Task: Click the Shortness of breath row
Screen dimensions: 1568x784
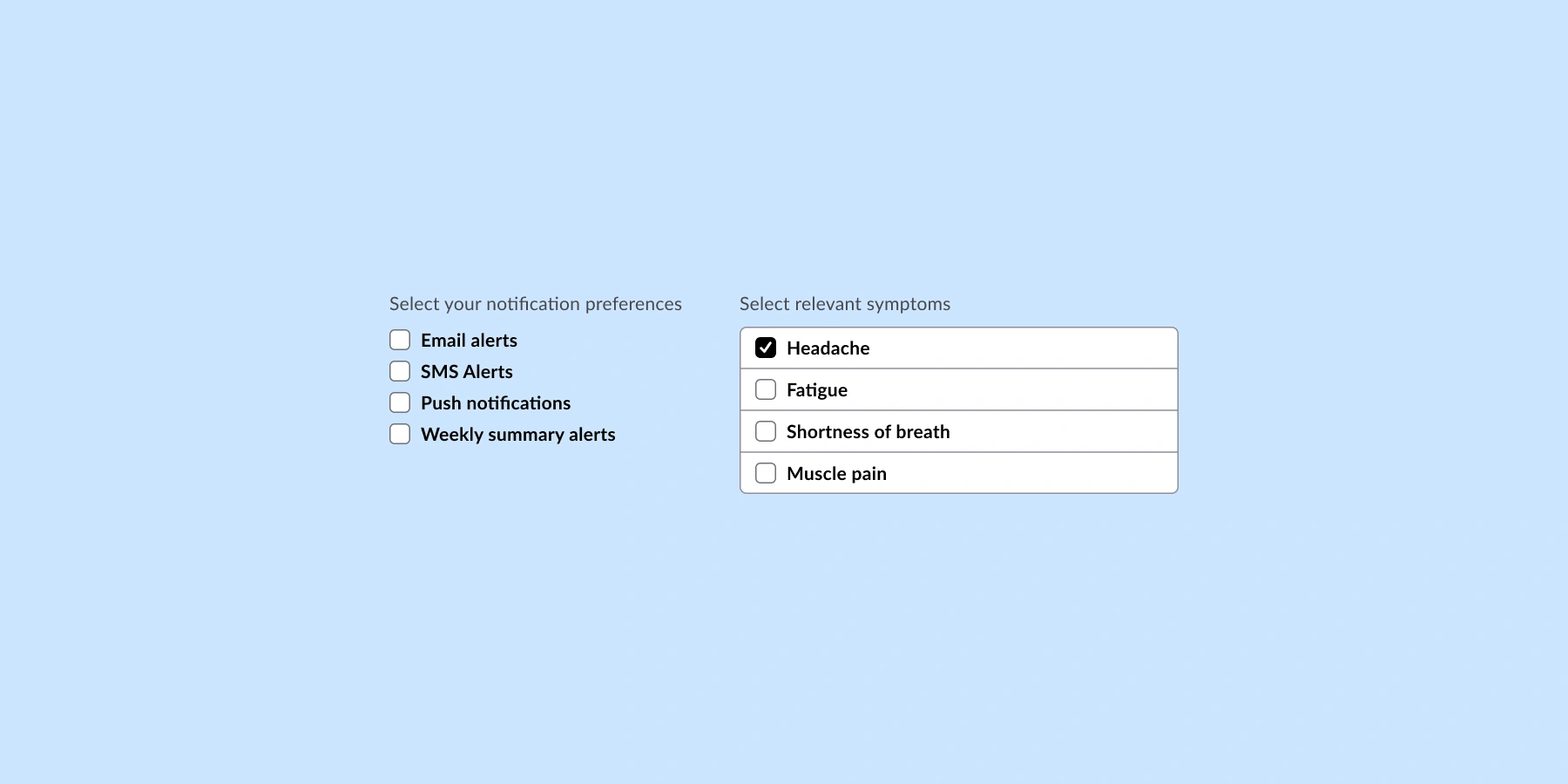Action: 958,431
